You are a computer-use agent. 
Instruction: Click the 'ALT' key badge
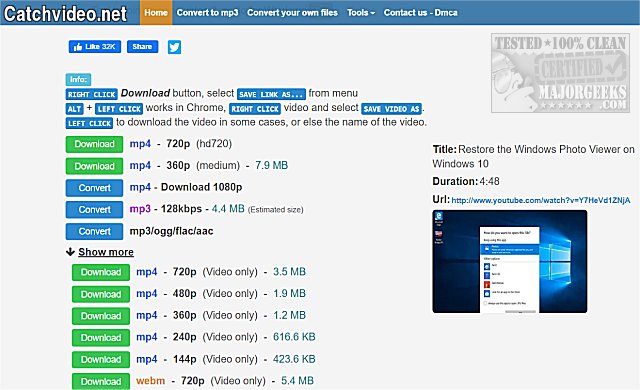pyautogui.click(x=74, y=109)
